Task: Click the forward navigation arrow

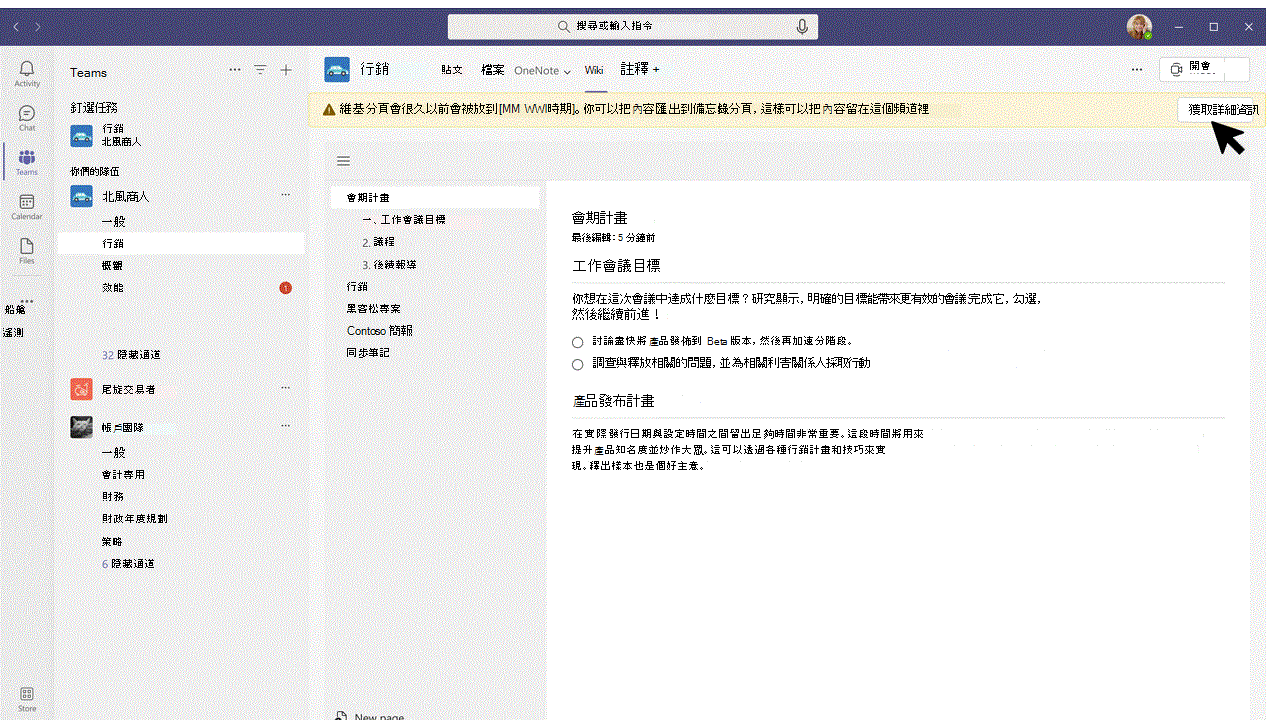Action: click(x=38, y=26)
